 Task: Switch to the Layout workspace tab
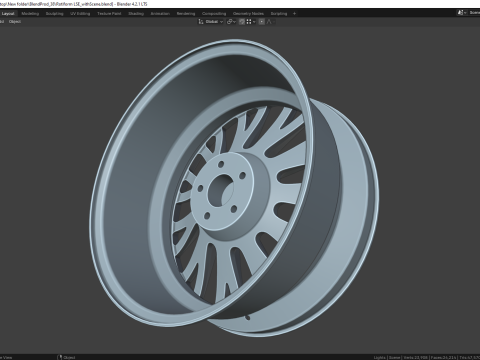point(8,14)
